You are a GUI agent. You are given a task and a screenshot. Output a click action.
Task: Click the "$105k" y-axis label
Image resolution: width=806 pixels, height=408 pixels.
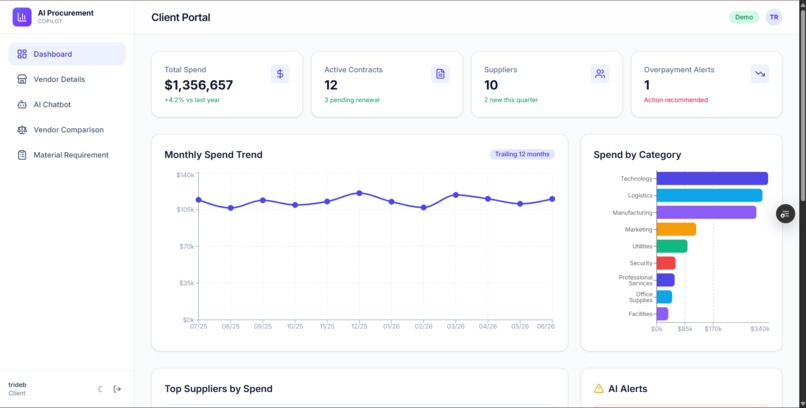[x=185, y=210]
